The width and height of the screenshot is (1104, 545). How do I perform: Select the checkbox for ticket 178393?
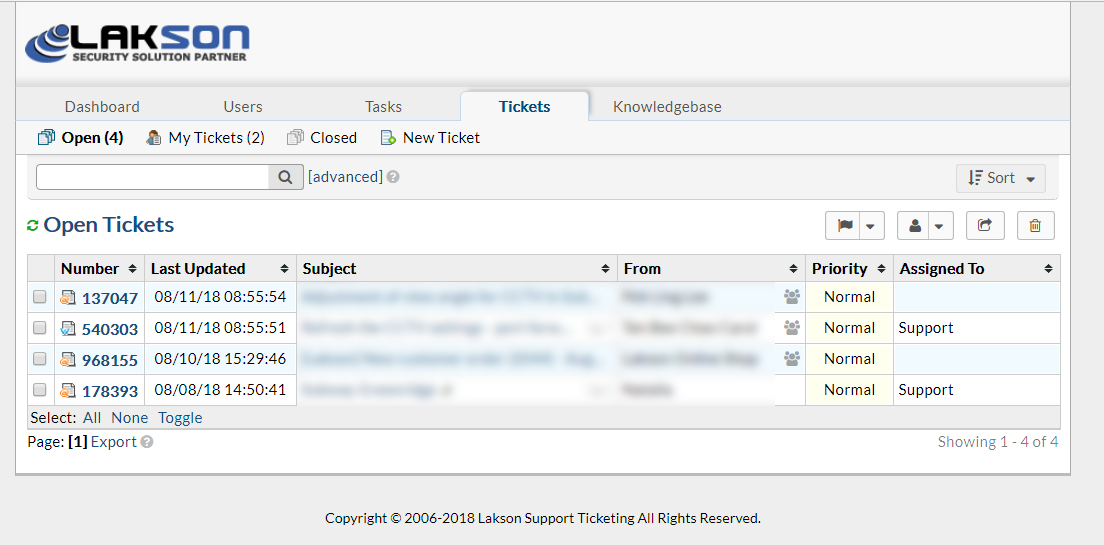40,390
